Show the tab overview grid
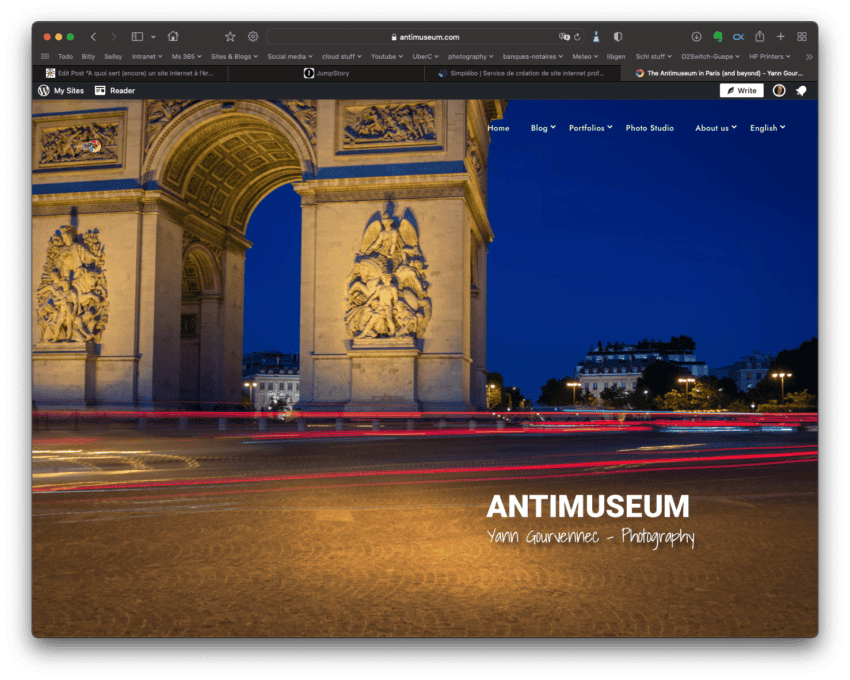850x680 pixels. click(802, 37)
